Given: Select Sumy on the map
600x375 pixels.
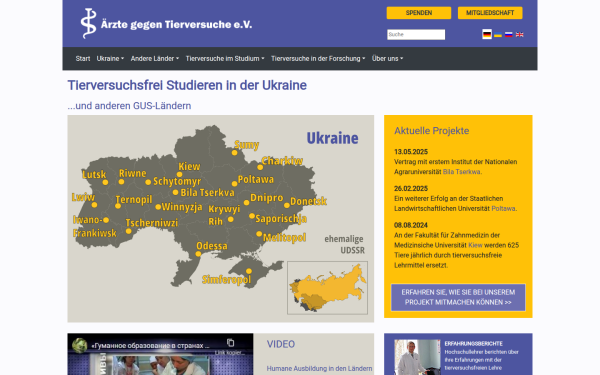Looking at the screenshot, I should [246, 145].
